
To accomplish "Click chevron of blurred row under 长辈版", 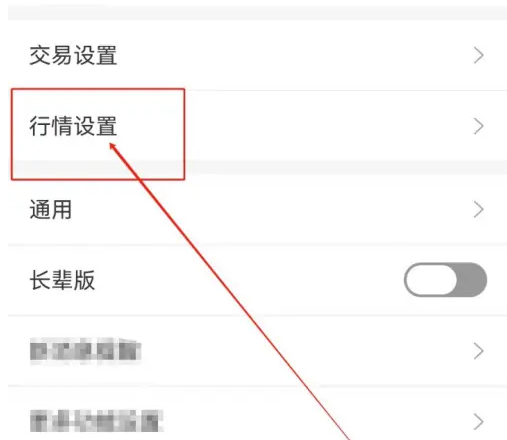I will (479, 351).
